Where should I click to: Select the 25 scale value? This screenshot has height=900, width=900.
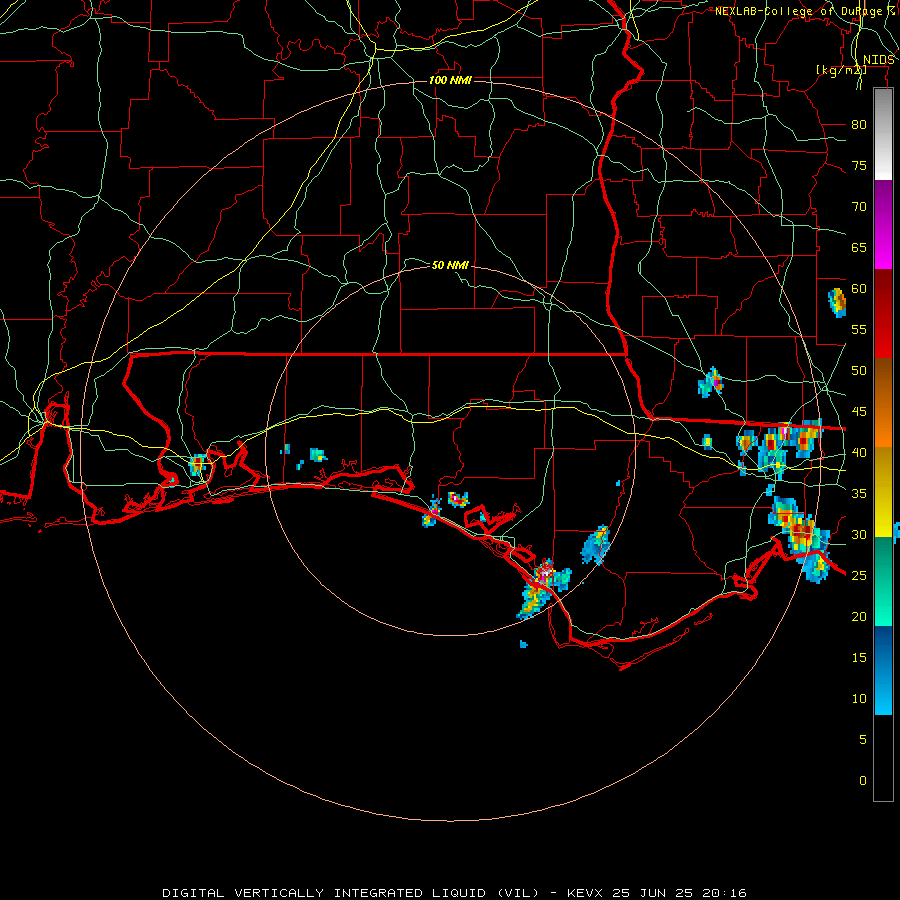859,576
